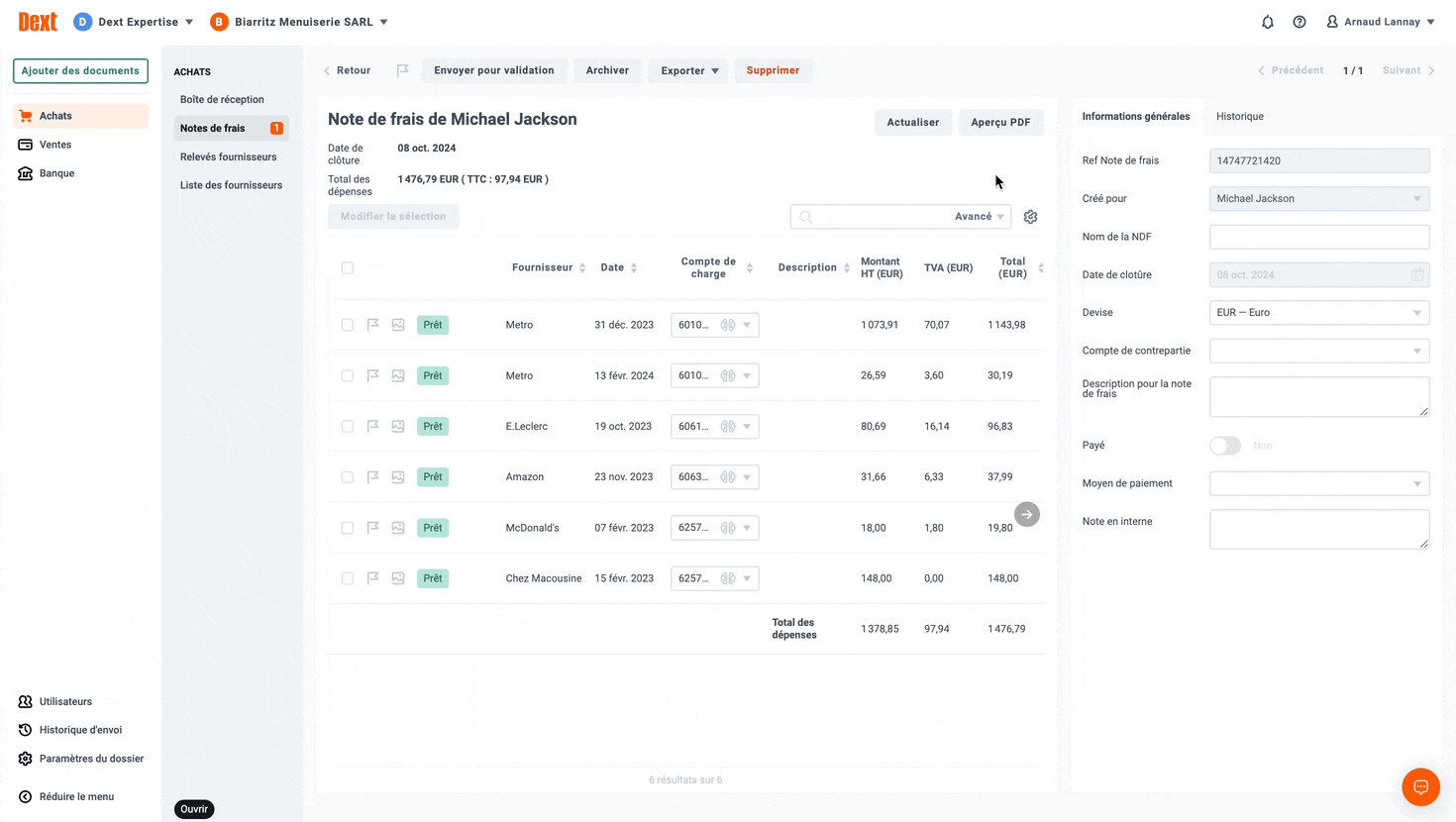Screen dimensions: 1456x822
Task: Go to Liste des fournisseurs
Action: click(231, 185)
